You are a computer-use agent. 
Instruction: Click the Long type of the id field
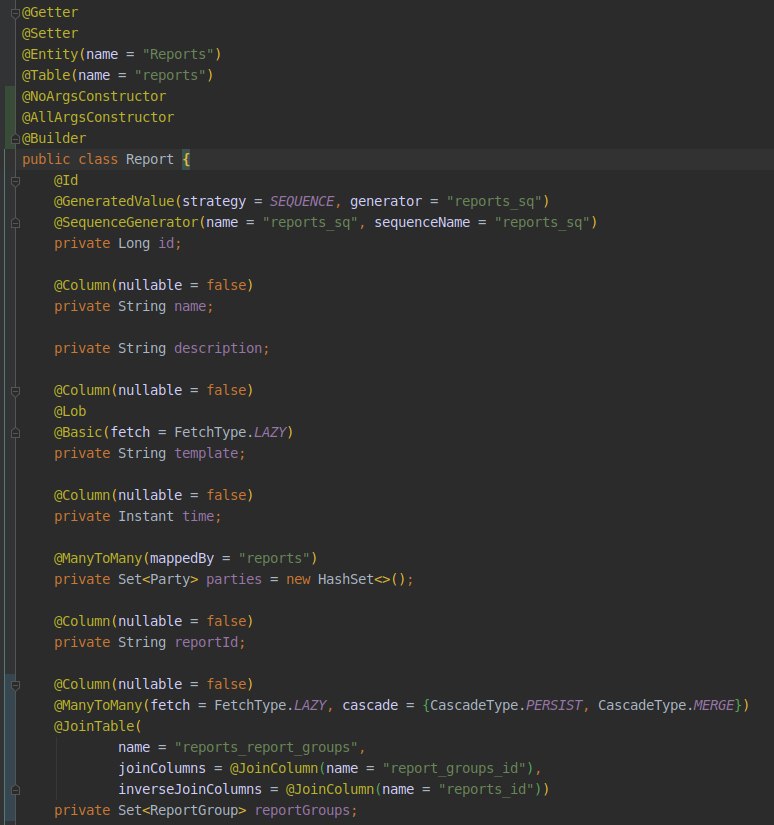pyautogui.click(x=134, y=244)
